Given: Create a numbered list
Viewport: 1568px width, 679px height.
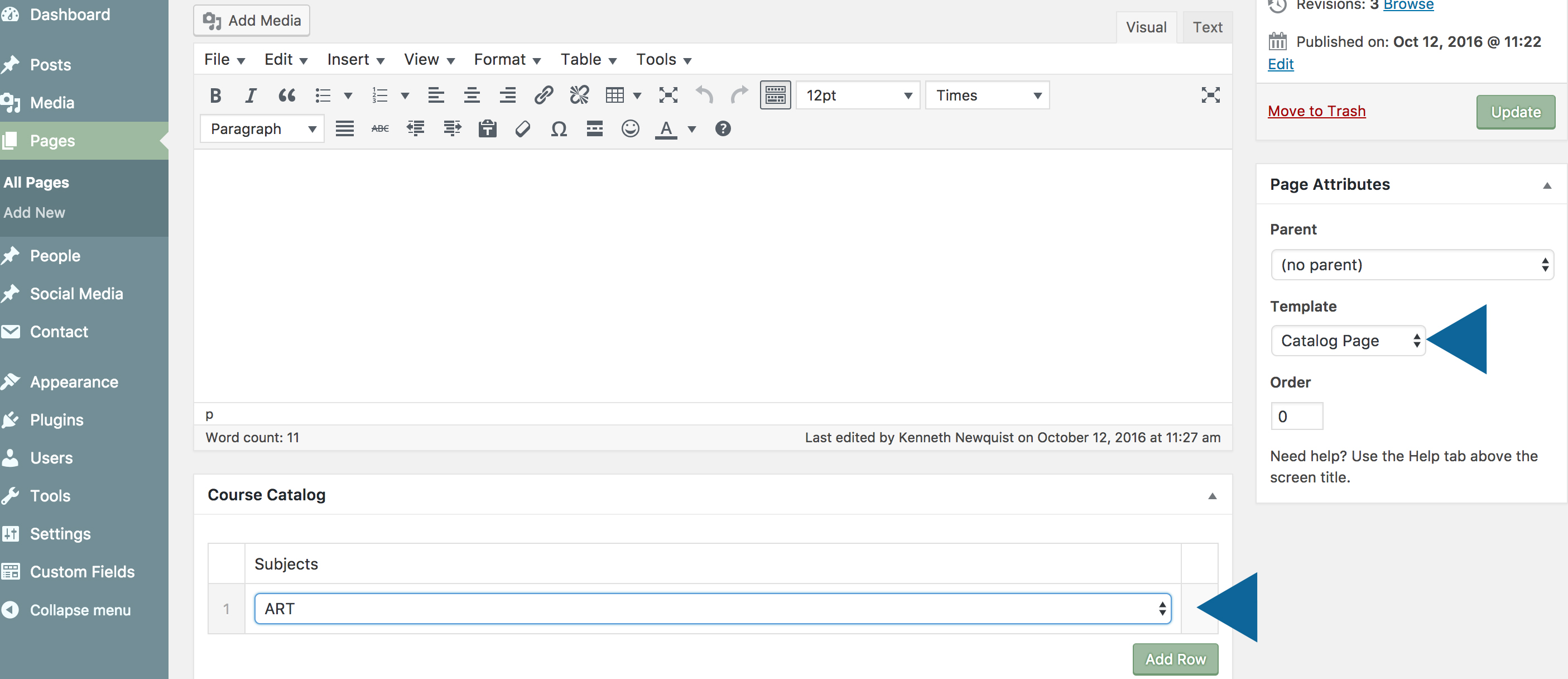Looking at the screenshot, I should coord(380,95).
